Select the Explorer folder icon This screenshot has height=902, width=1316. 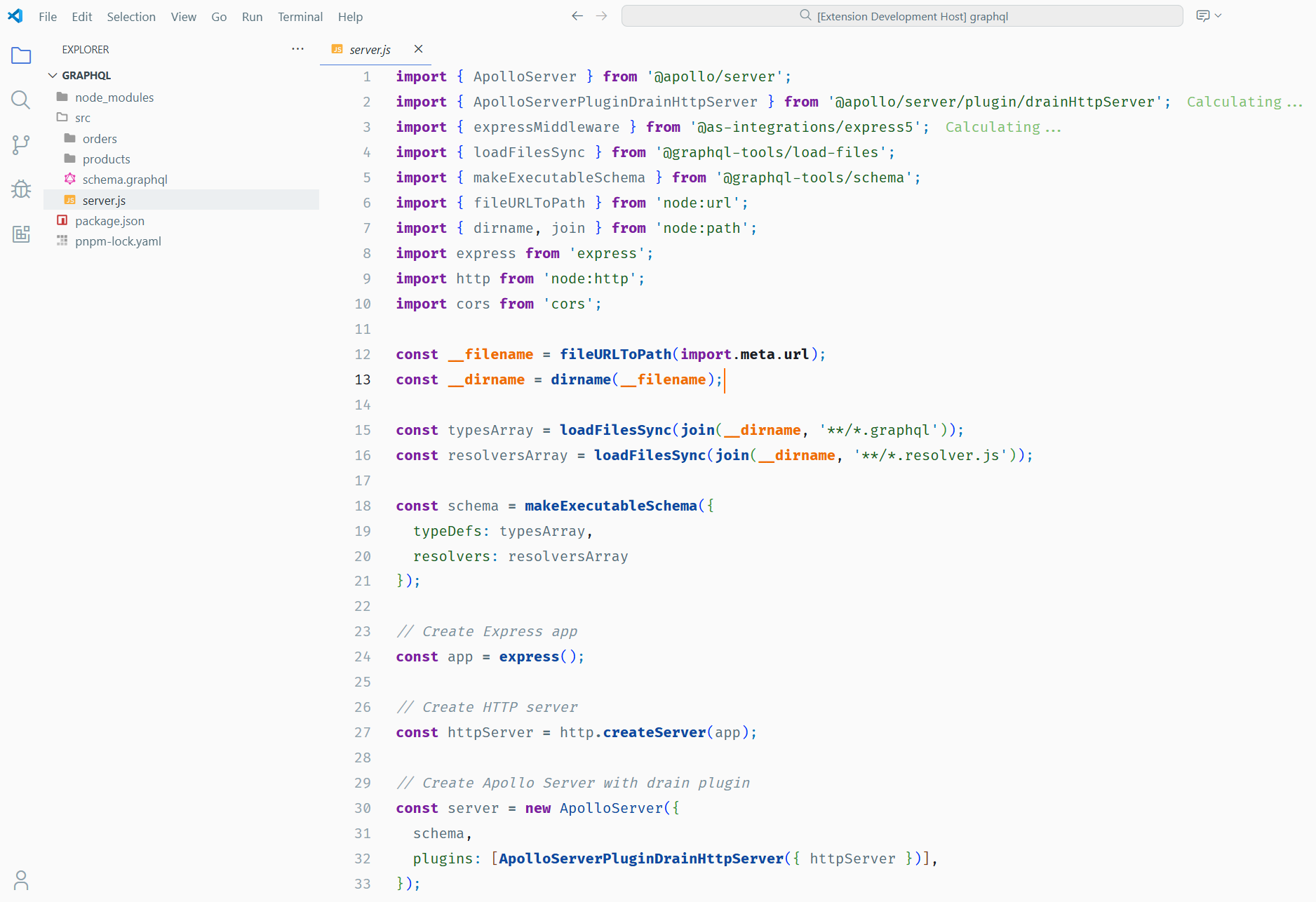click(x=20, y=55)
